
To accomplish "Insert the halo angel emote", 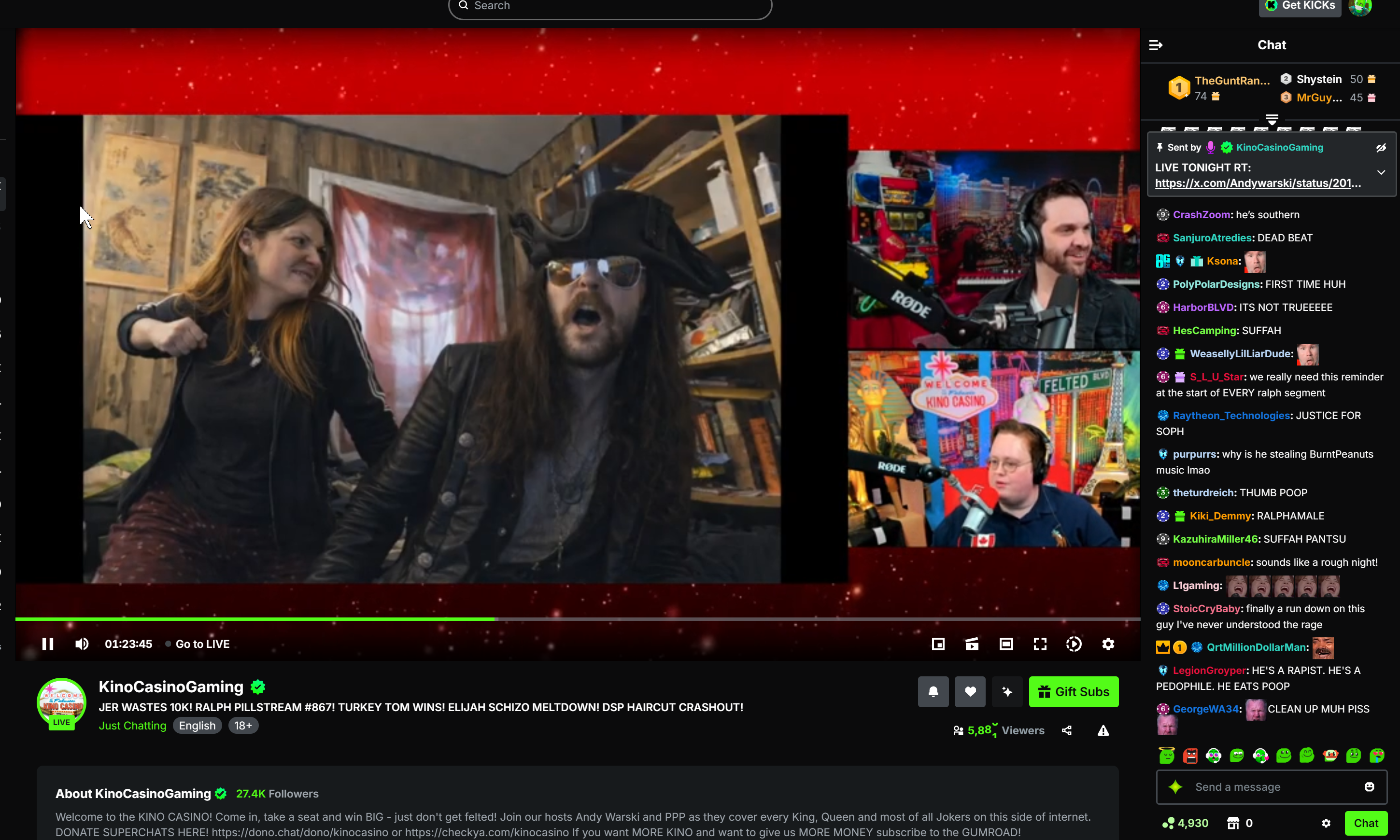I will click(x=1166, y=755).
